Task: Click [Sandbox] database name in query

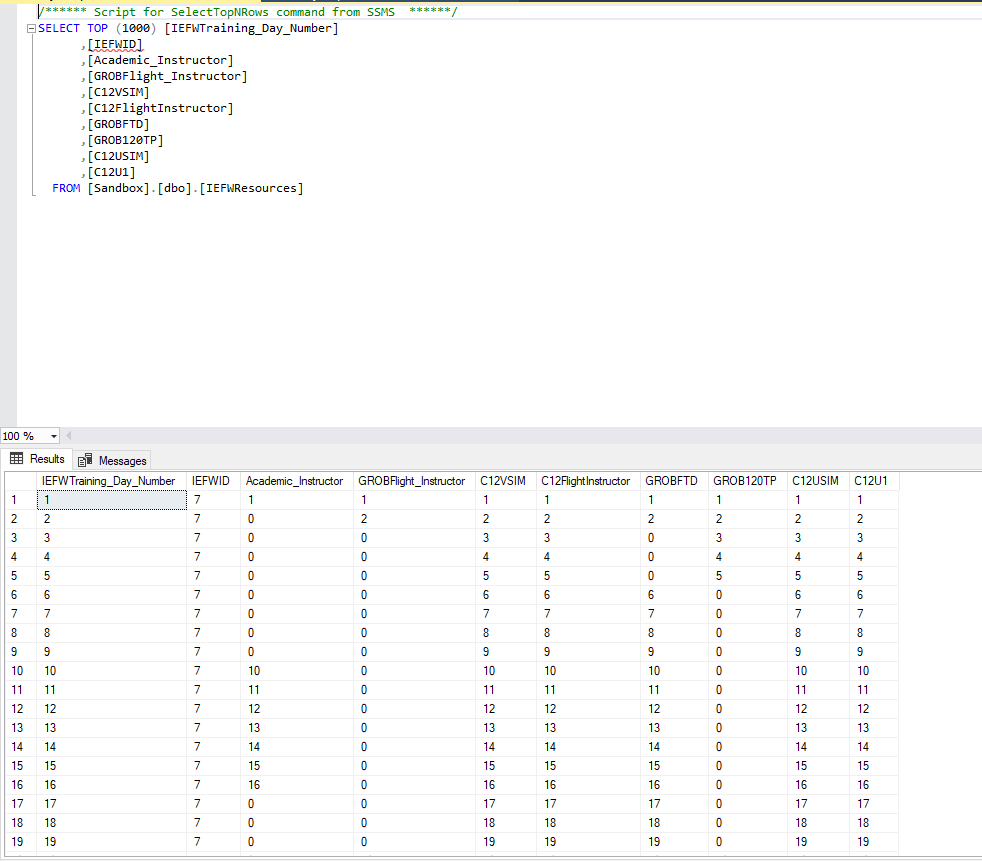Action: 118,188
